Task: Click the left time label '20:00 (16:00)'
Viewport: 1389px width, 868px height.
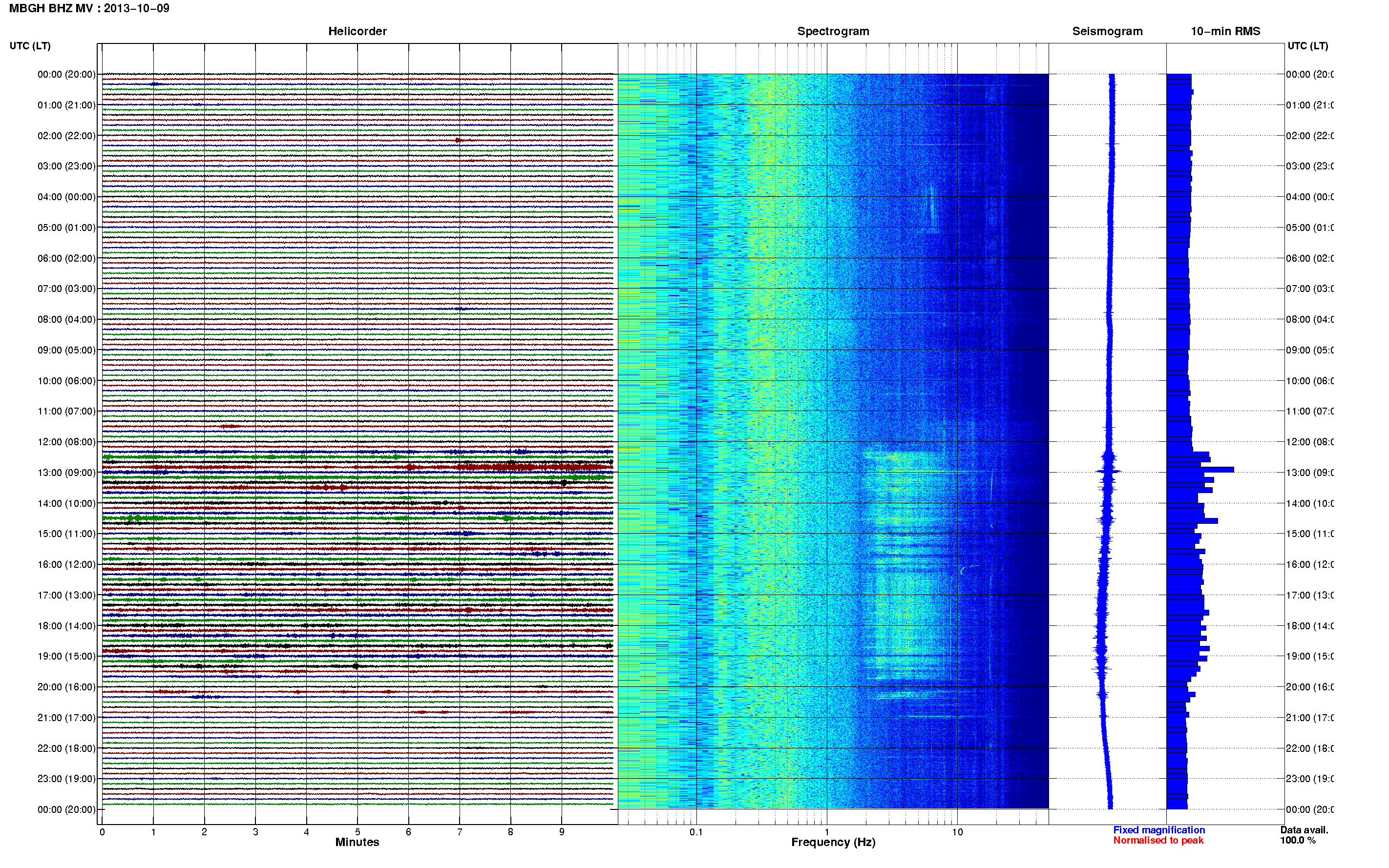Action: (x=66, y=686)
